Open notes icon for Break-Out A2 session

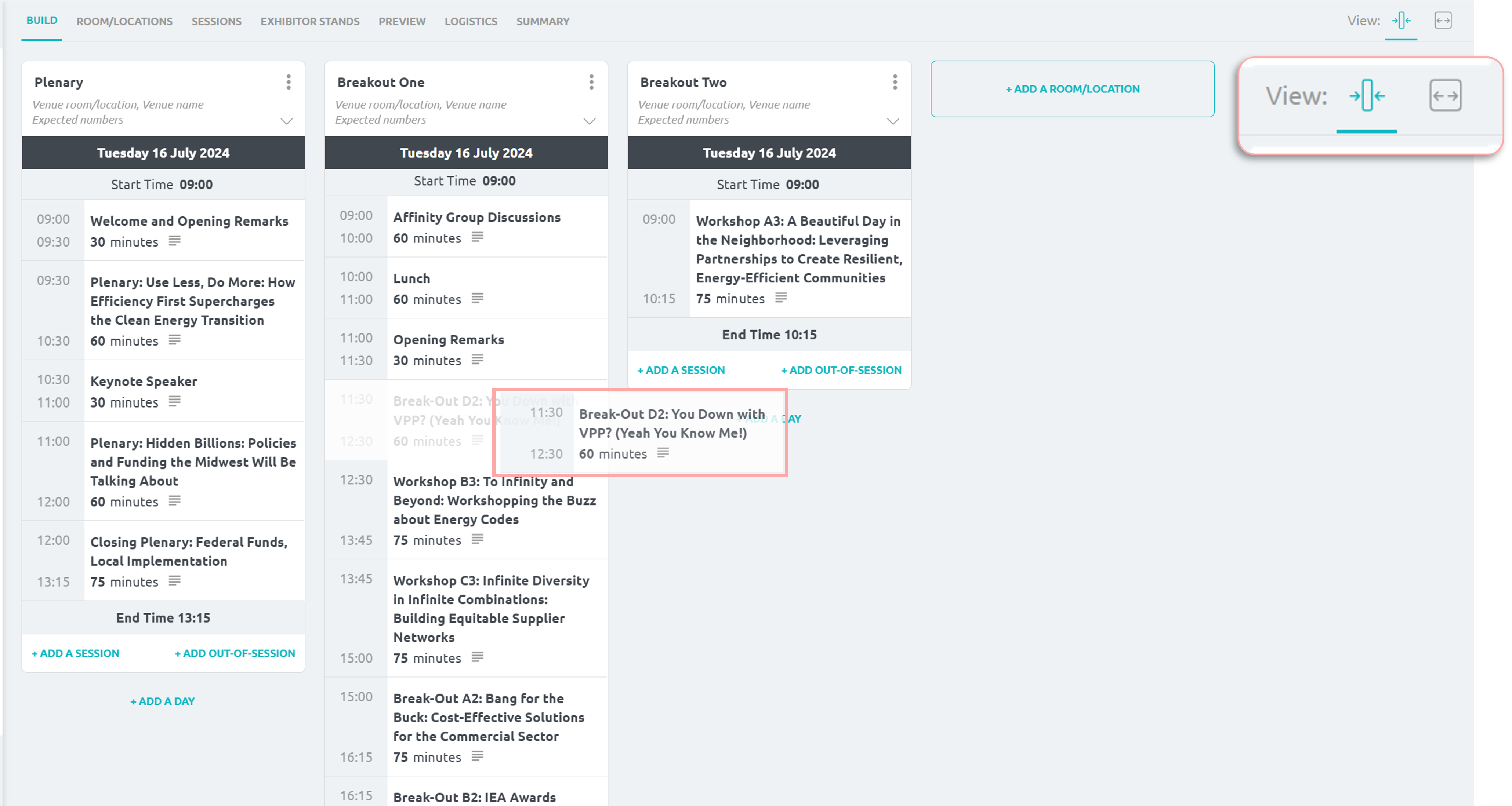(477, 756)
